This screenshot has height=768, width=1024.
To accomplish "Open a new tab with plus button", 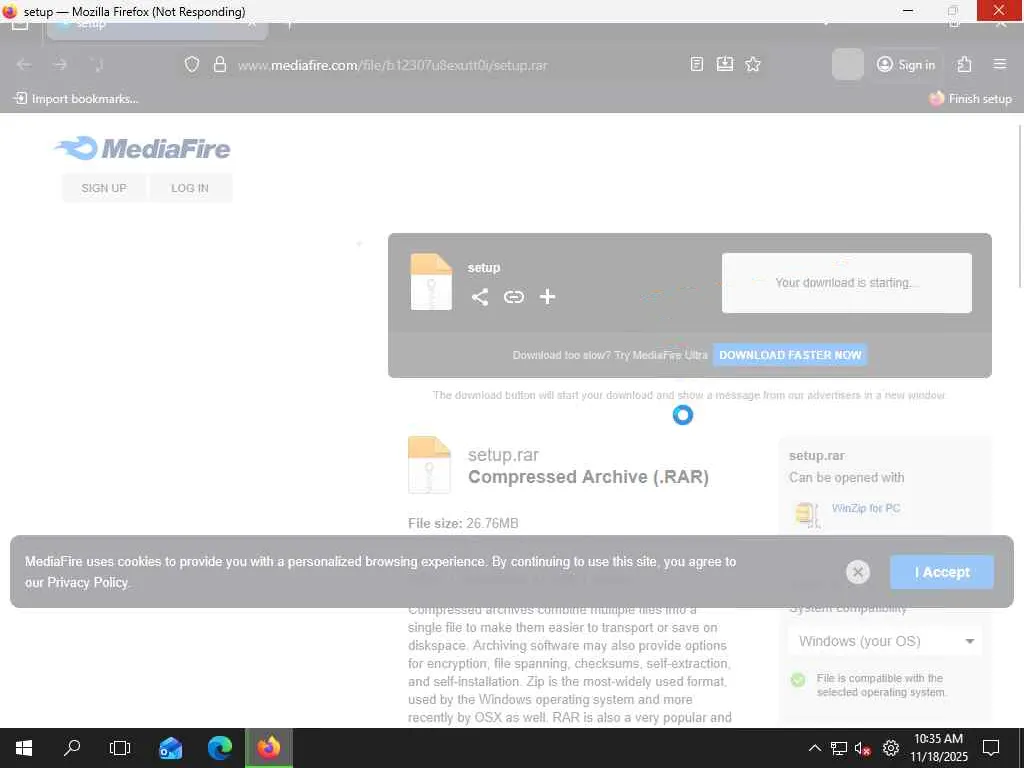I will click(289, 26).
